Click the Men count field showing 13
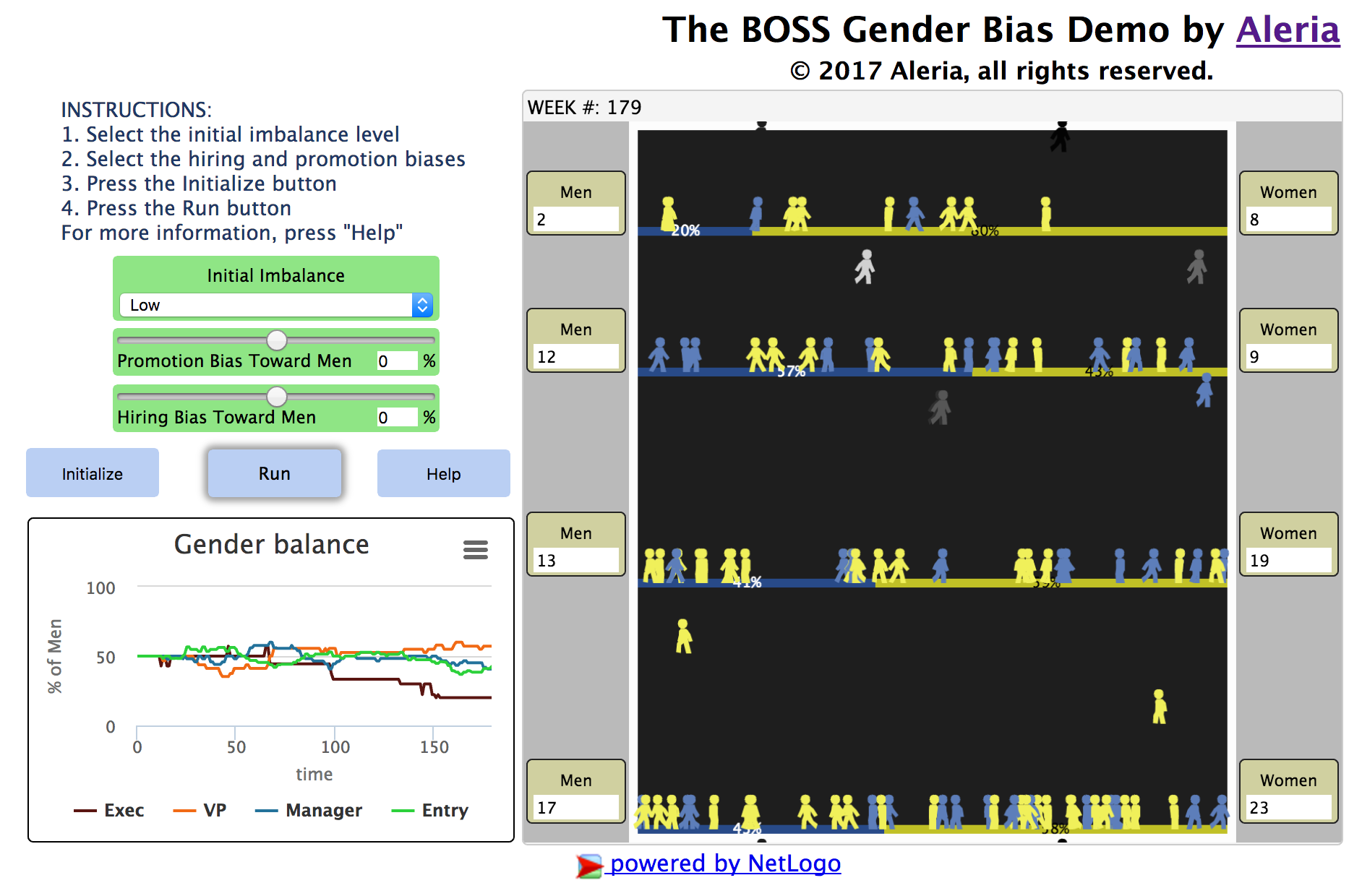Screen dimensions: 1362x896 coord(576,560)
